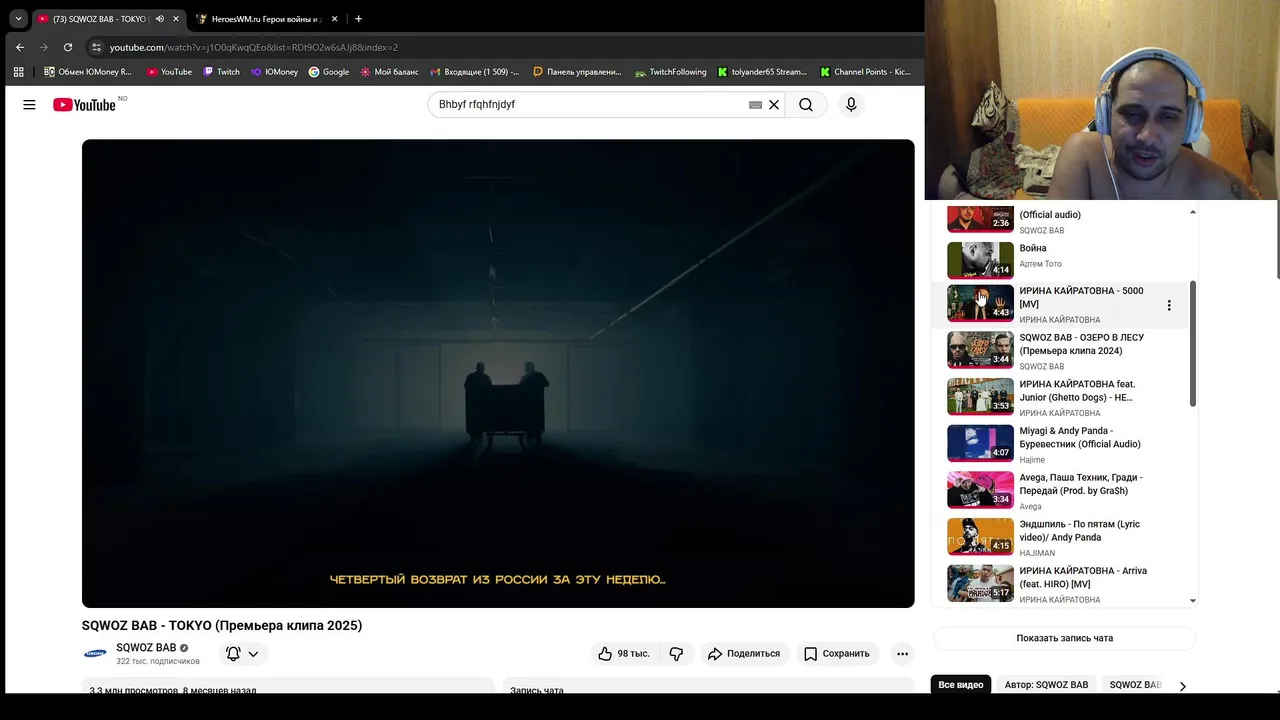View site information icon in address bar
This screenshot has height=720, width=1280.
pyautogui.click(x=96, y=47)
